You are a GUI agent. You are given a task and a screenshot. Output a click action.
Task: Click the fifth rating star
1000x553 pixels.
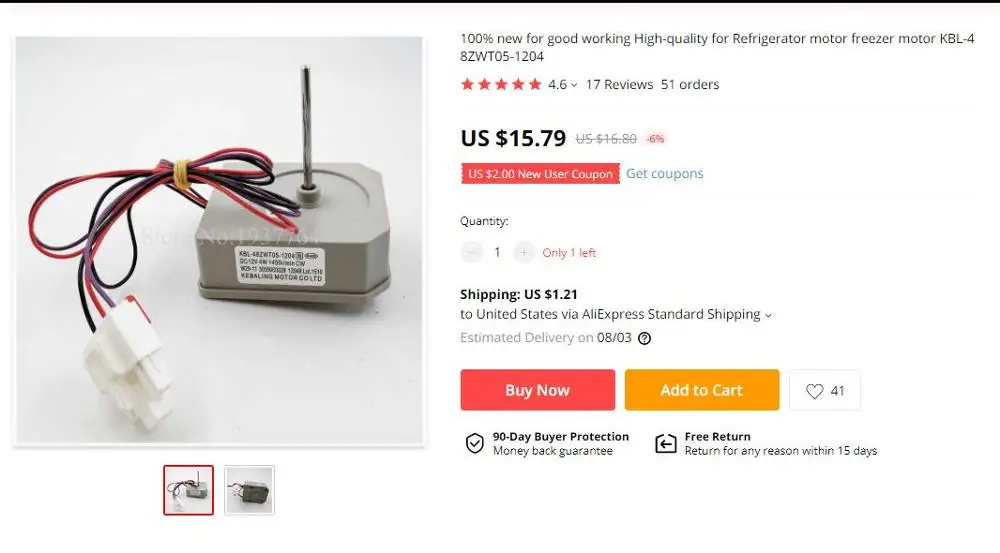point(534,84)
